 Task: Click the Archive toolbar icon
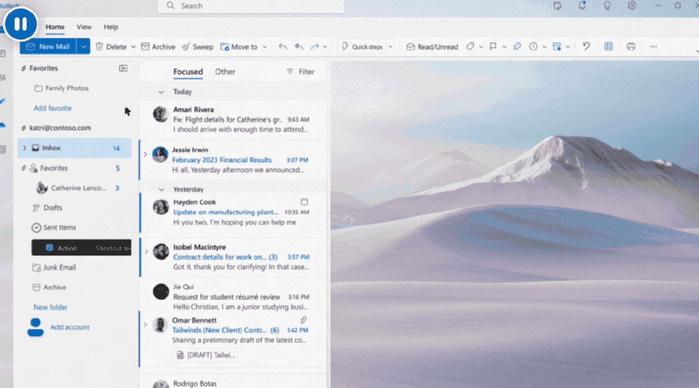pyautogui.click(x=145, y=46)
